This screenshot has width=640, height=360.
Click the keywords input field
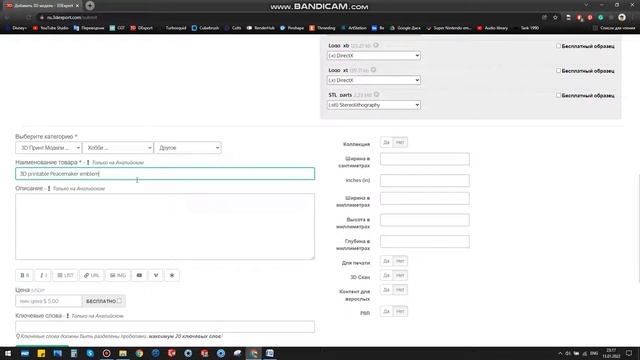165,327
